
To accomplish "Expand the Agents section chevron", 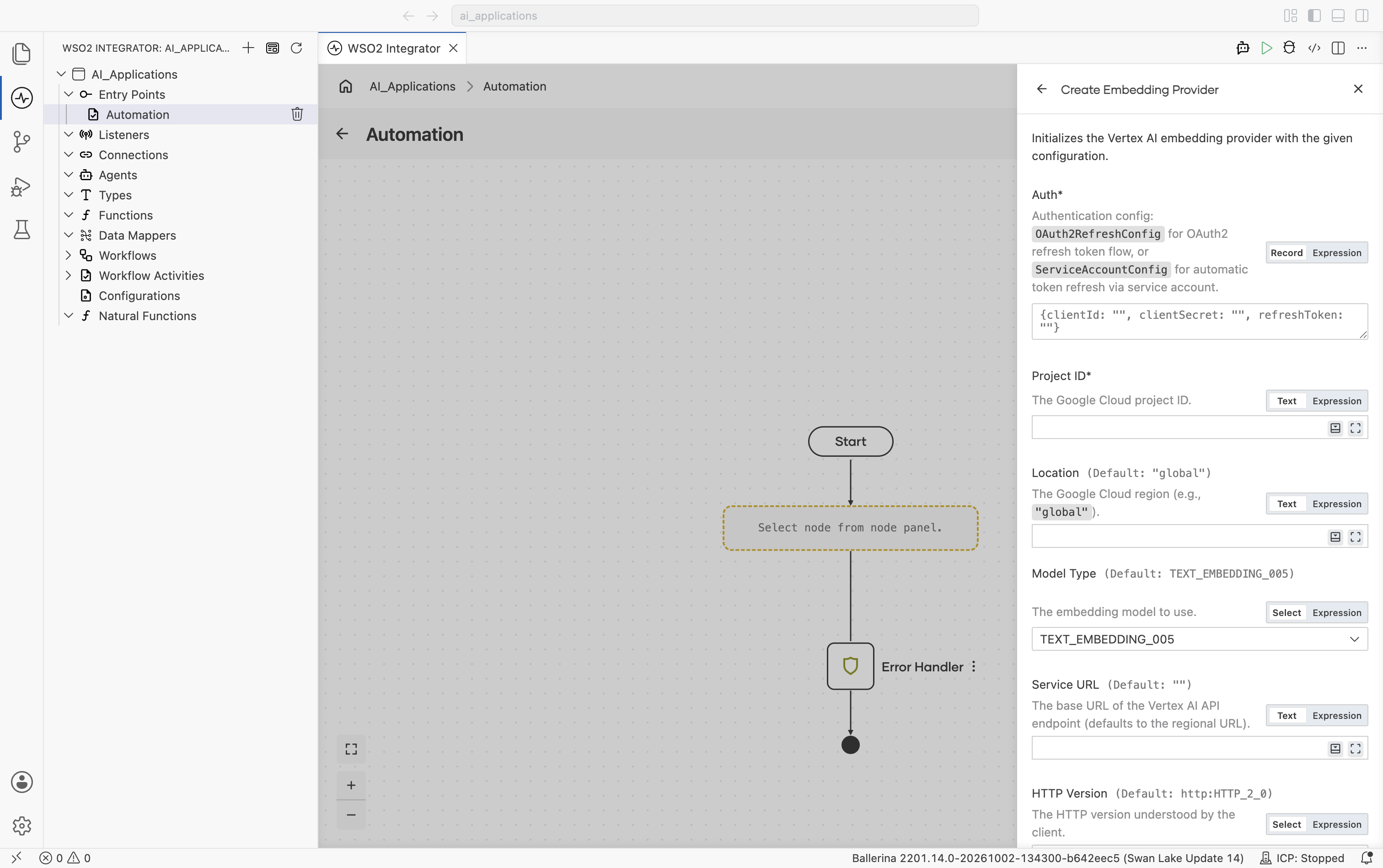I will click(68, 175).
